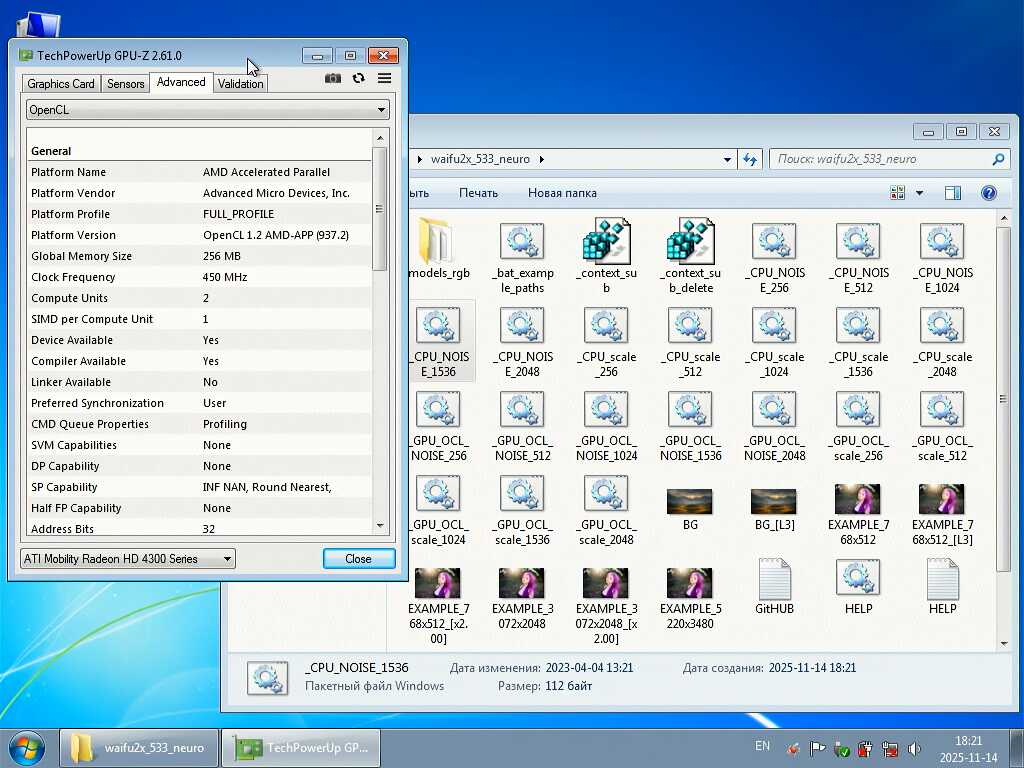The height and width of the screenshot is (768, 1024).
Task: Click the Explorer help question mark icon
Action: tap(988, 193)
